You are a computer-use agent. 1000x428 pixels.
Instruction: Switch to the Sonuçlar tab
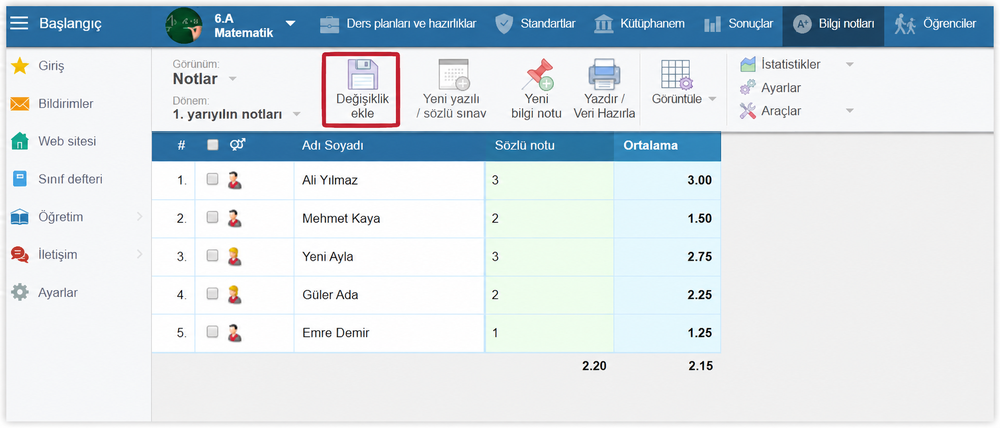(x=739, y=24)
